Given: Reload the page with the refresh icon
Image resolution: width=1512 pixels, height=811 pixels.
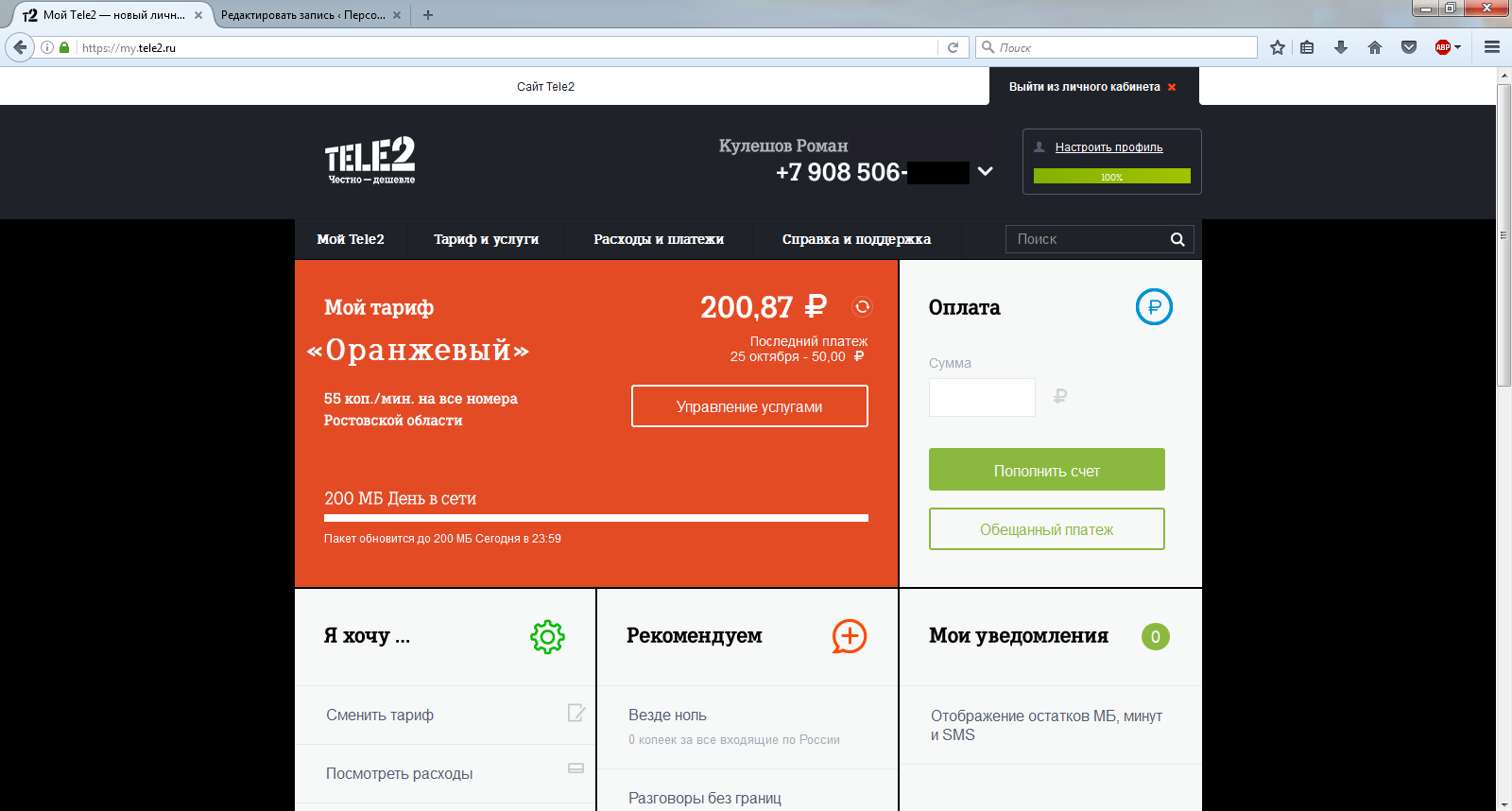Looking at the screenshot, I should (x=953, y=47).
